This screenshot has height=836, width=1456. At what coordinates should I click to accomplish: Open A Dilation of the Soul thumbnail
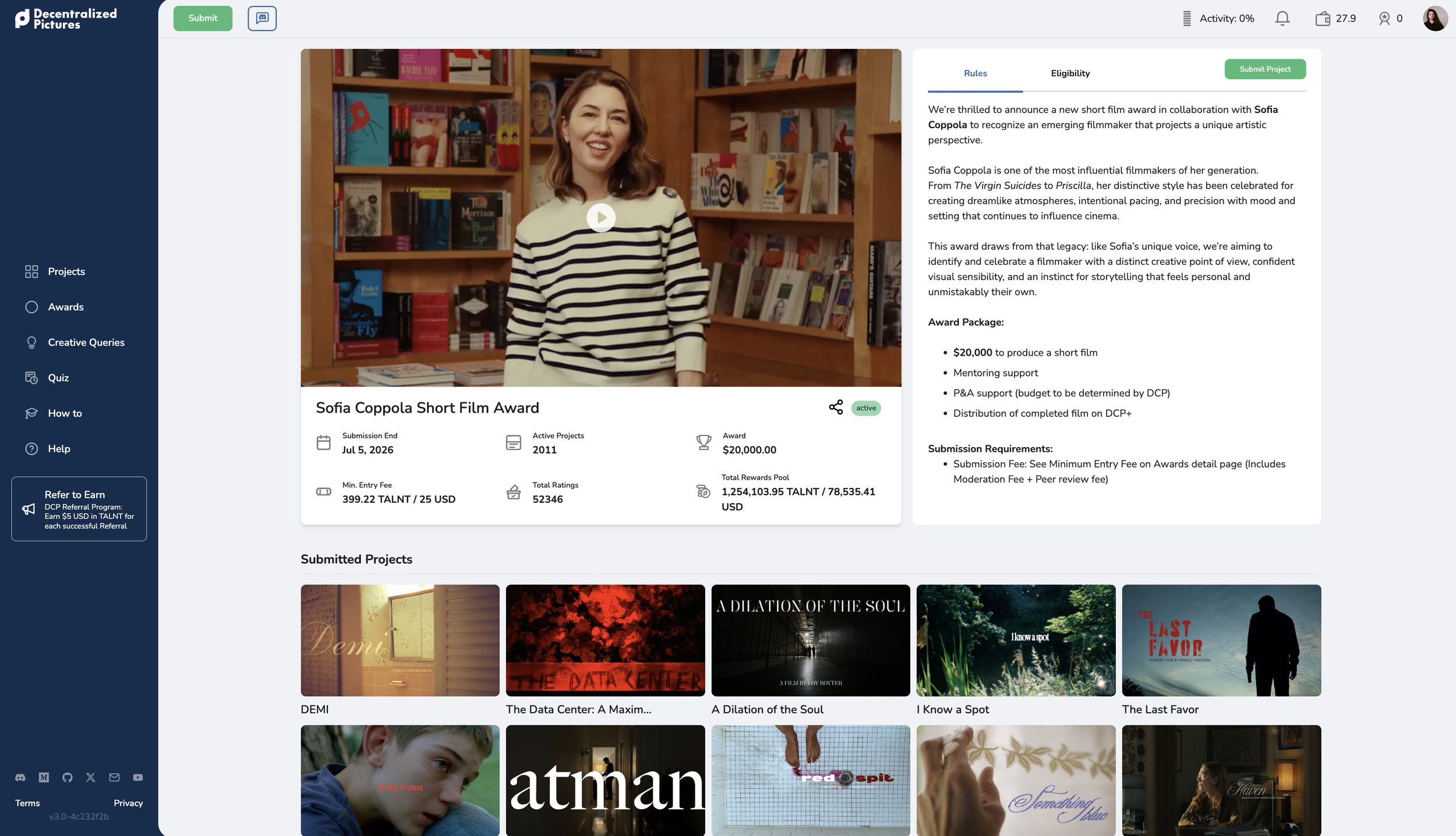point(811,640)
